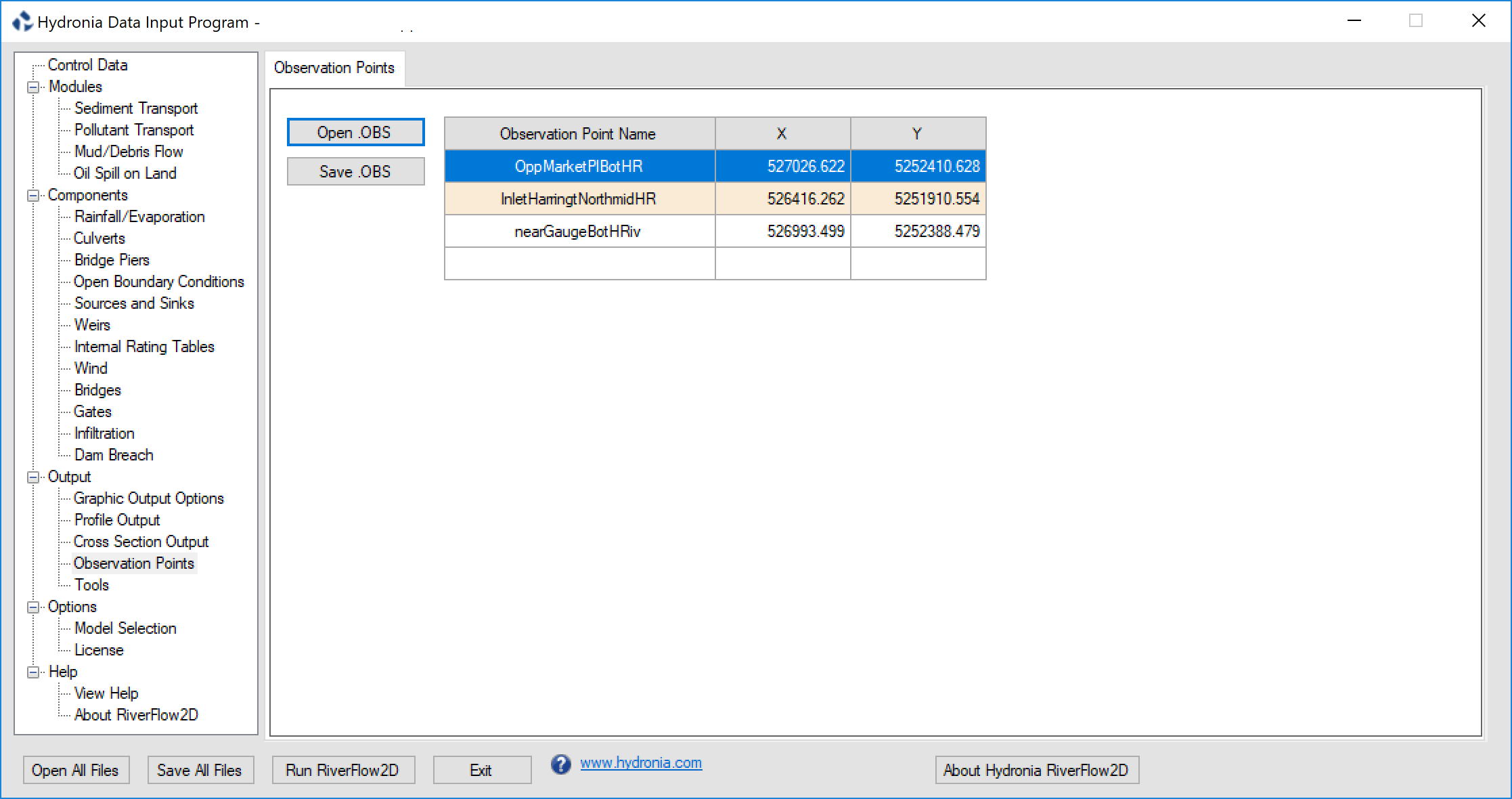
Task: Click the X column header
Action: coord(783,133)
